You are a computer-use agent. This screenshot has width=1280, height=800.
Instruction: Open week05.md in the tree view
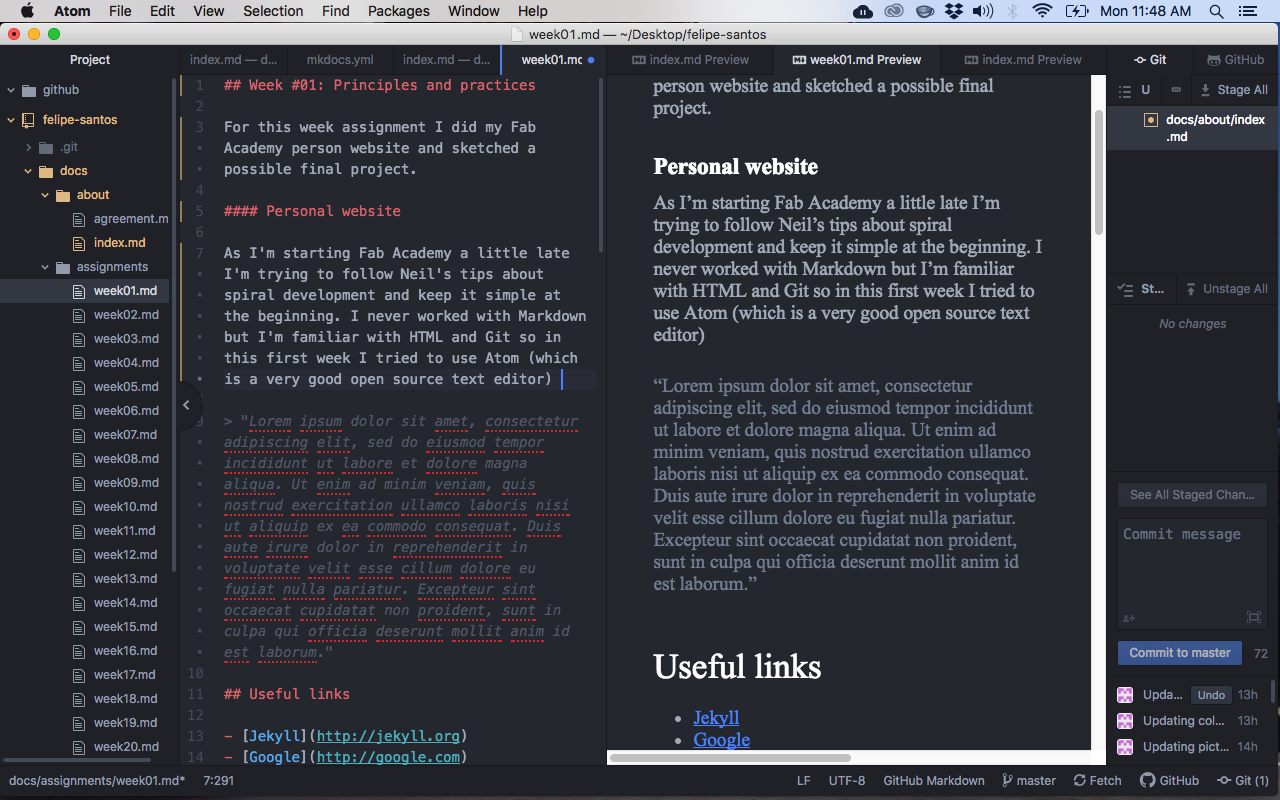[126, 387]
